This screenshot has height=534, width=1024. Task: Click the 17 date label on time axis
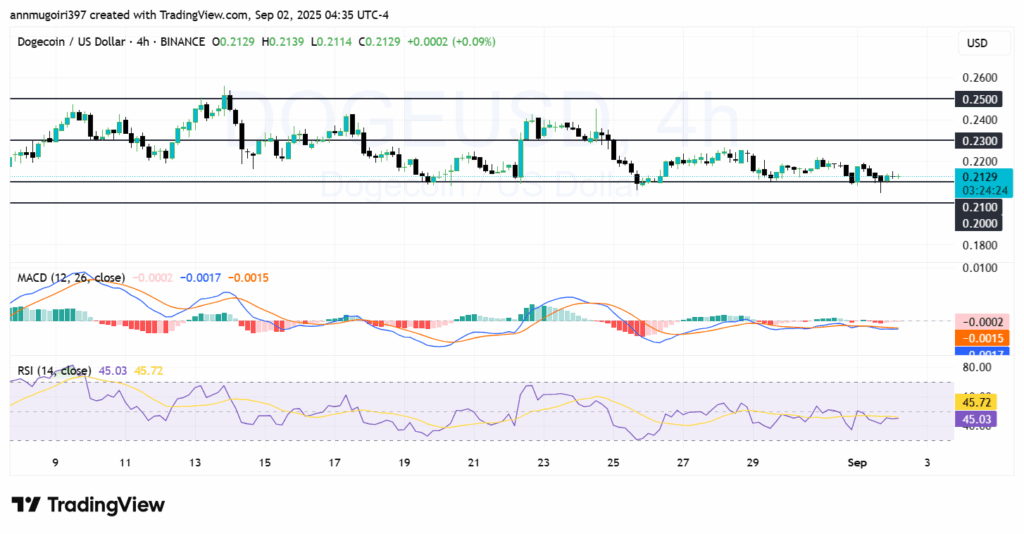[x=334, y=463]
